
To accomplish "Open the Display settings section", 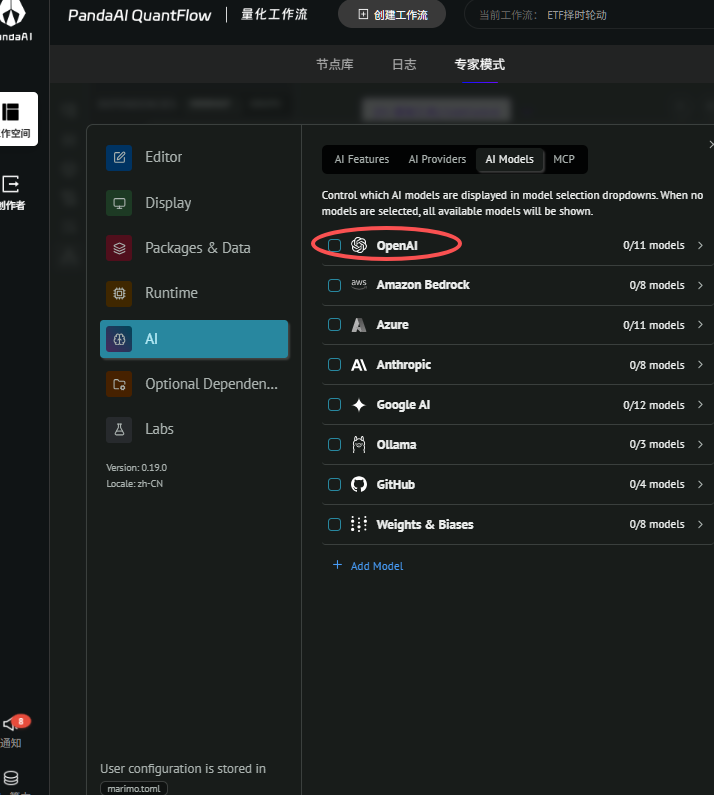I will pos(194,203).
